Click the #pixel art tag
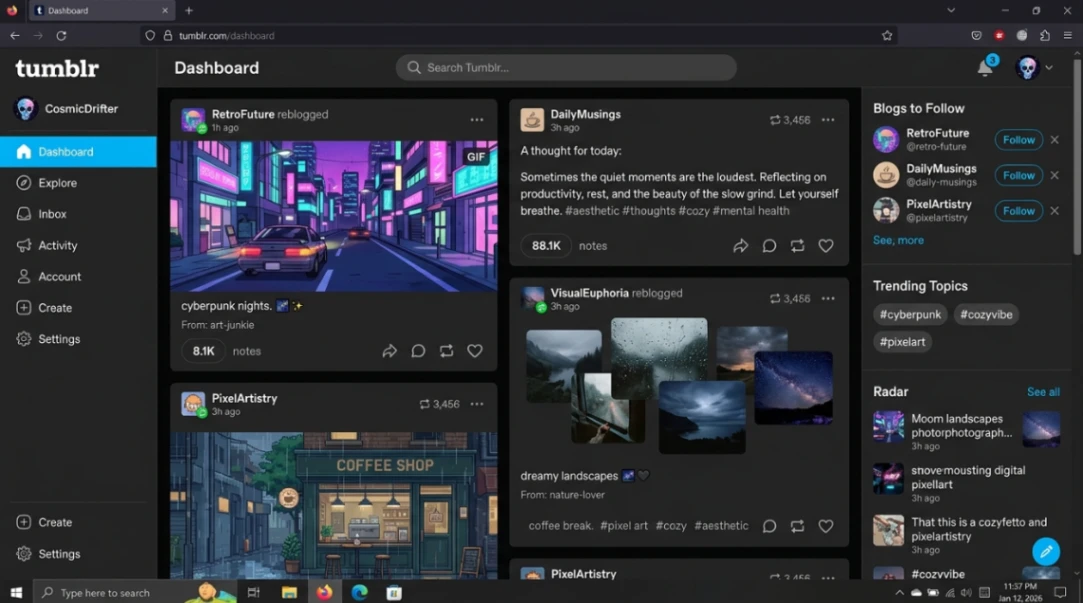1083x603 pixels. click(624, 526)
